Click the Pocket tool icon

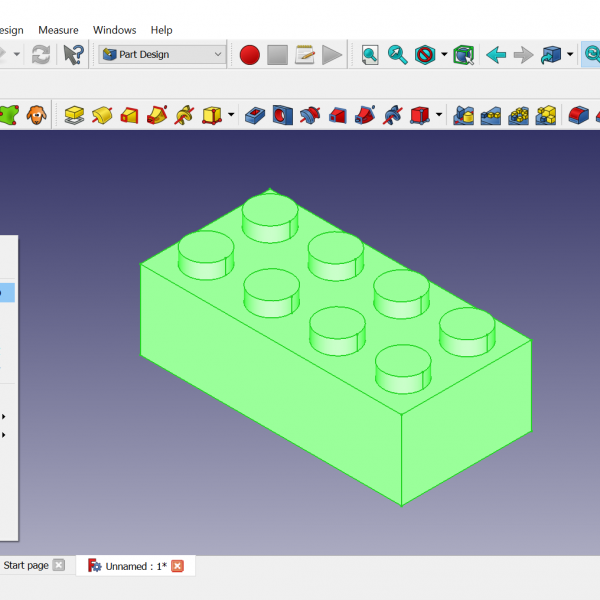pos(255,115)
